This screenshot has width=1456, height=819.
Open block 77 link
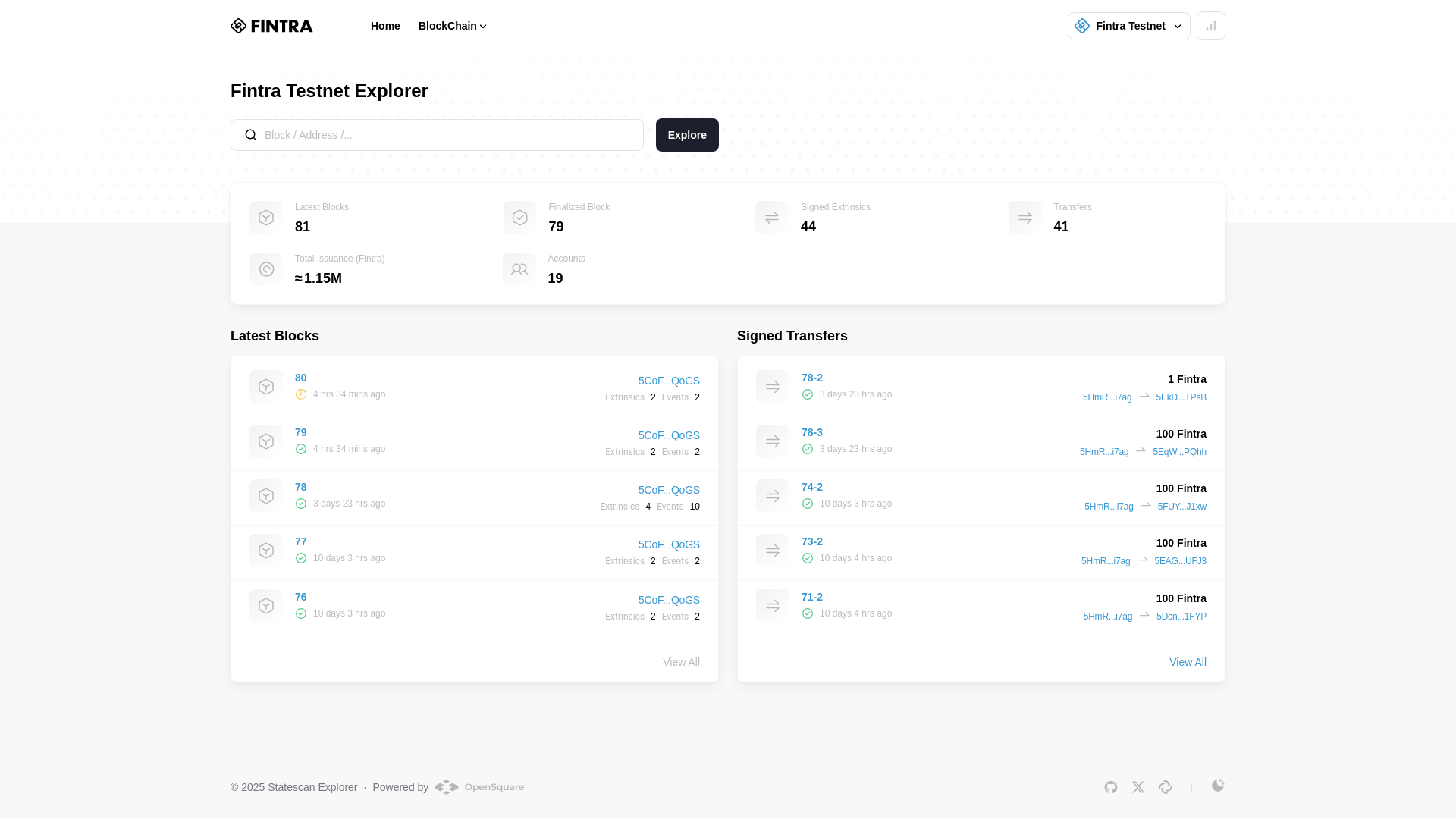(x=301, y=541)
